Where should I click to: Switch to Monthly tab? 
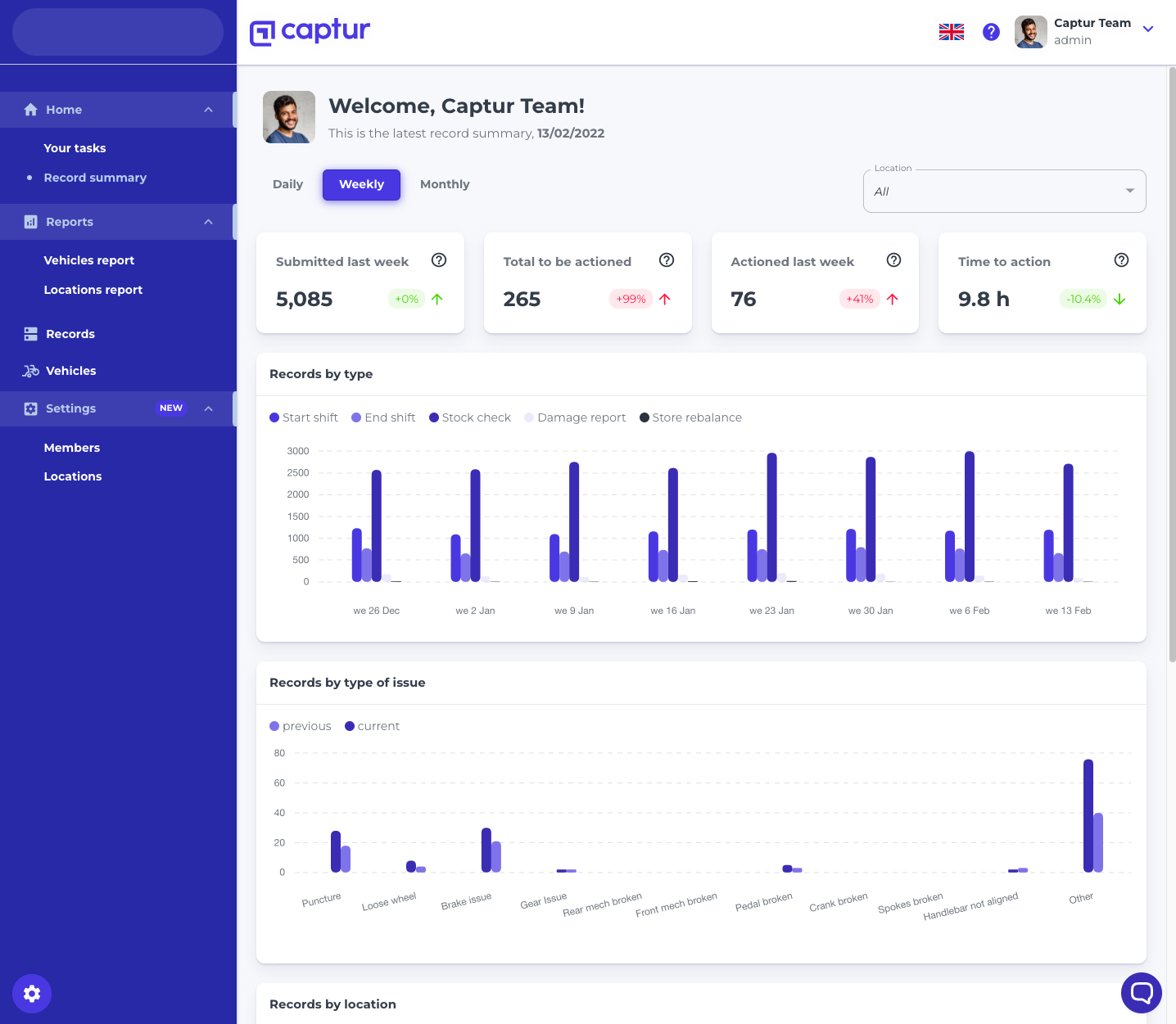445,184
